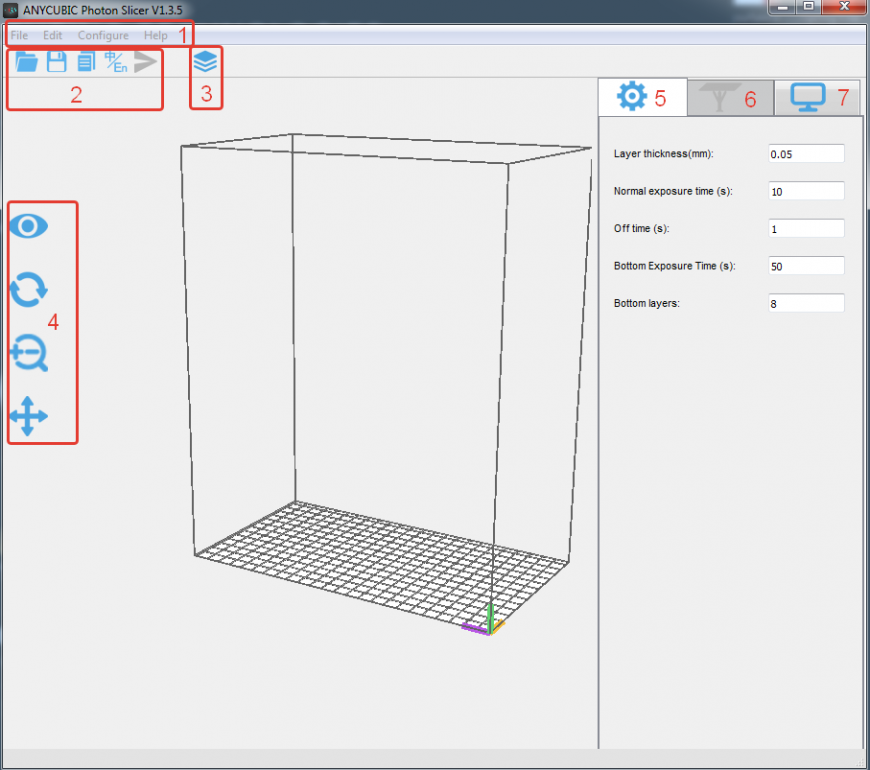
Task: Click the Slice layers icon
Action: (x=205, y=62)
